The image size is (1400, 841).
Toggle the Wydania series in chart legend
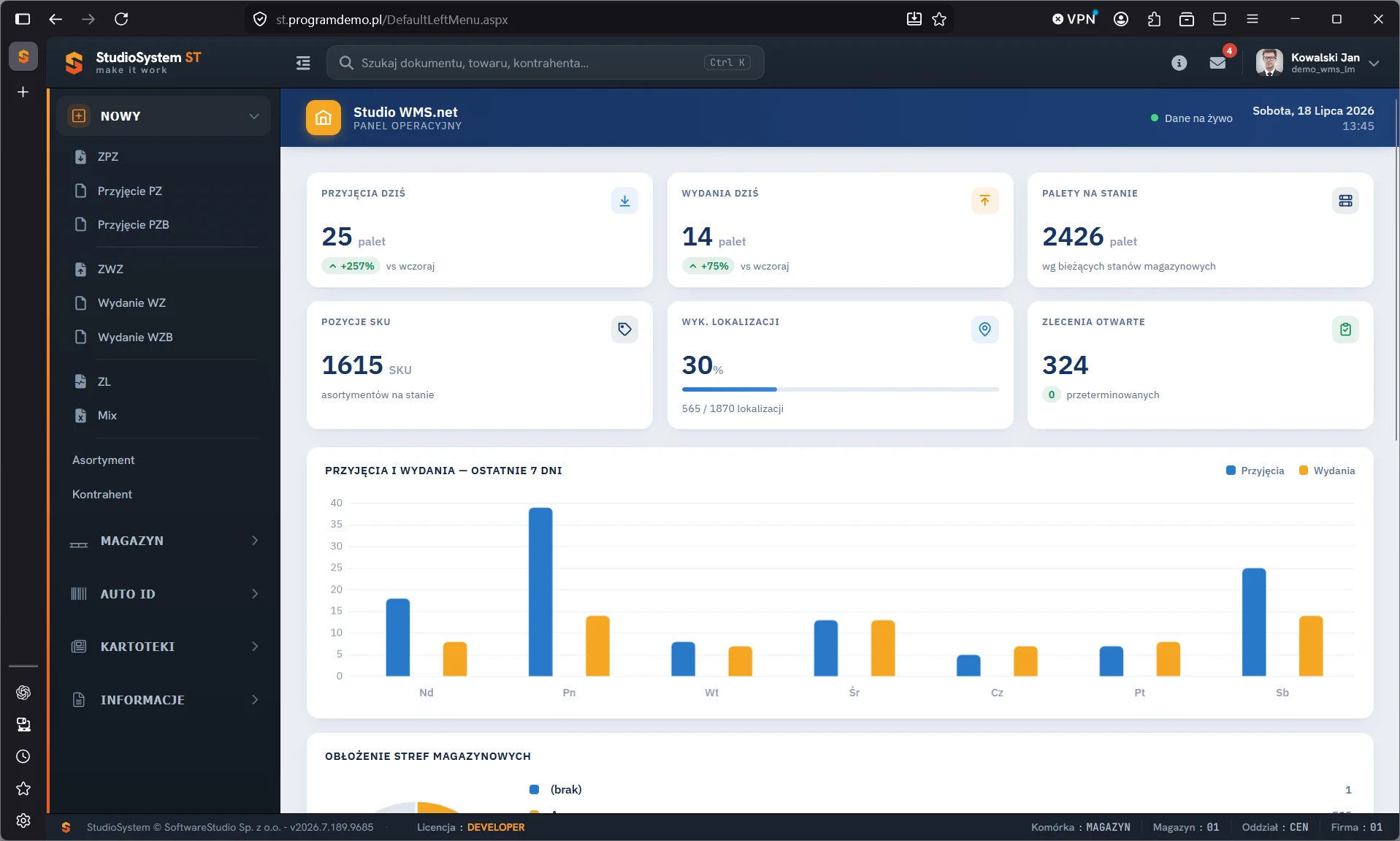point(1327,471)
